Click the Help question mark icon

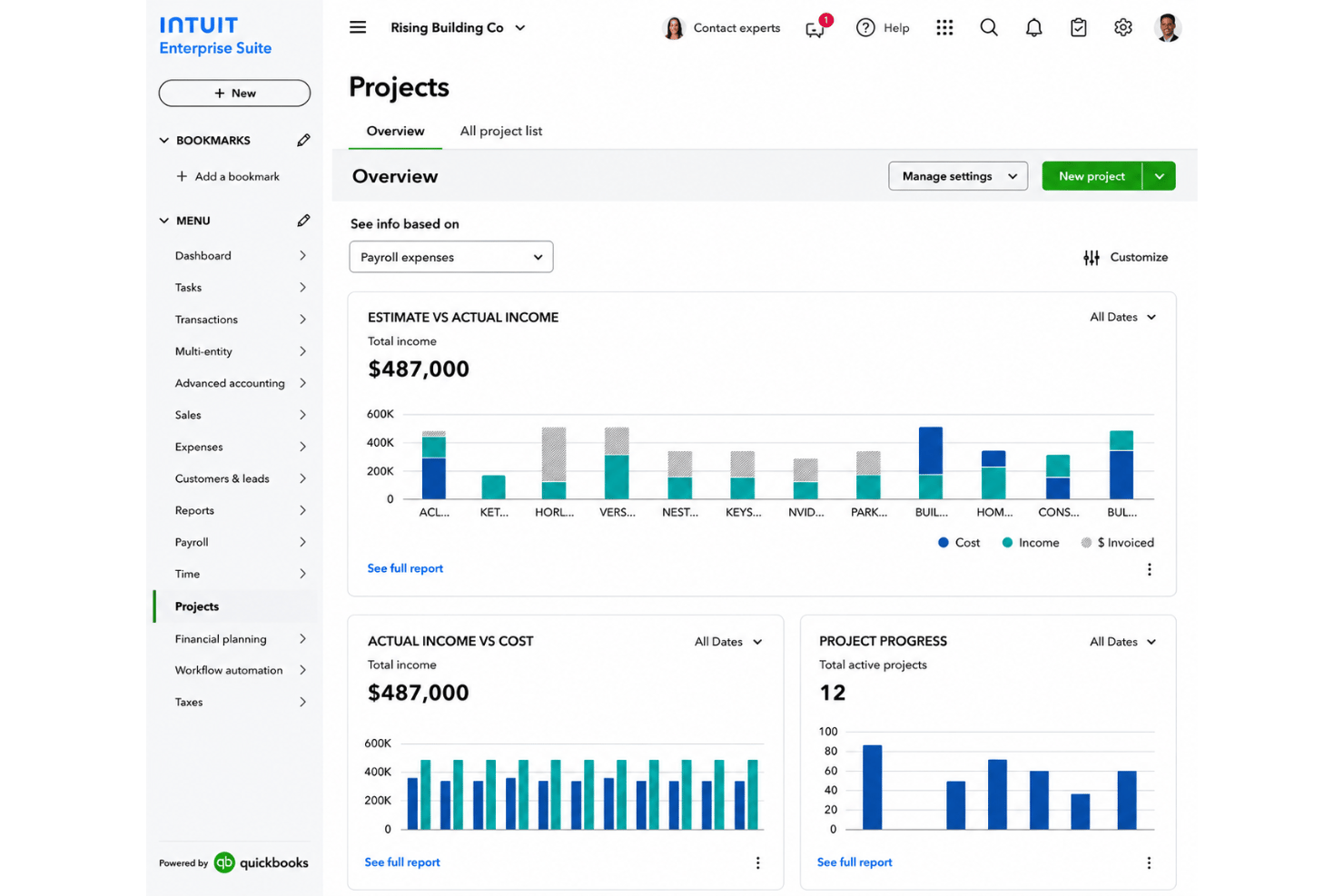coord(865,27)
